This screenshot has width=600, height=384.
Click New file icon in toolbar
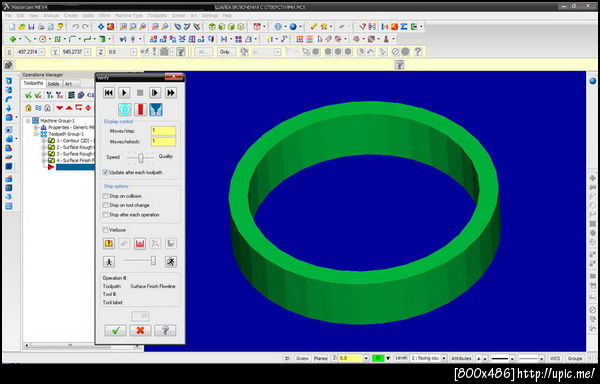click(x=12, y=27)
